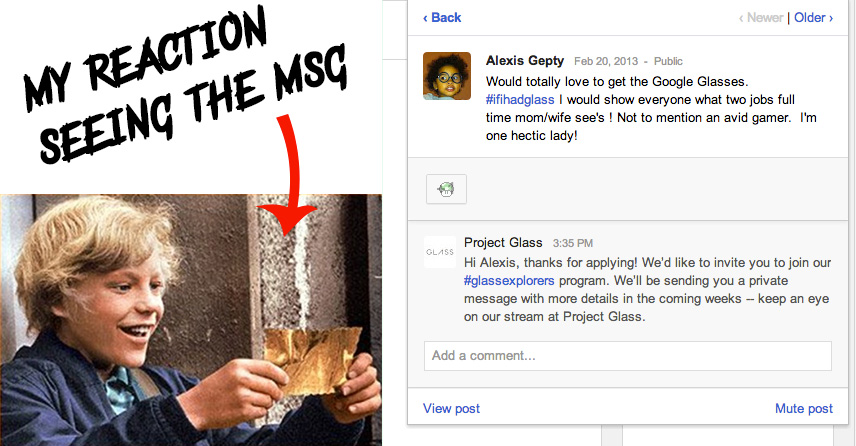The image size is (856, 446).
Task: Click the greyed-out Newer link
Action: click(761, 17)
